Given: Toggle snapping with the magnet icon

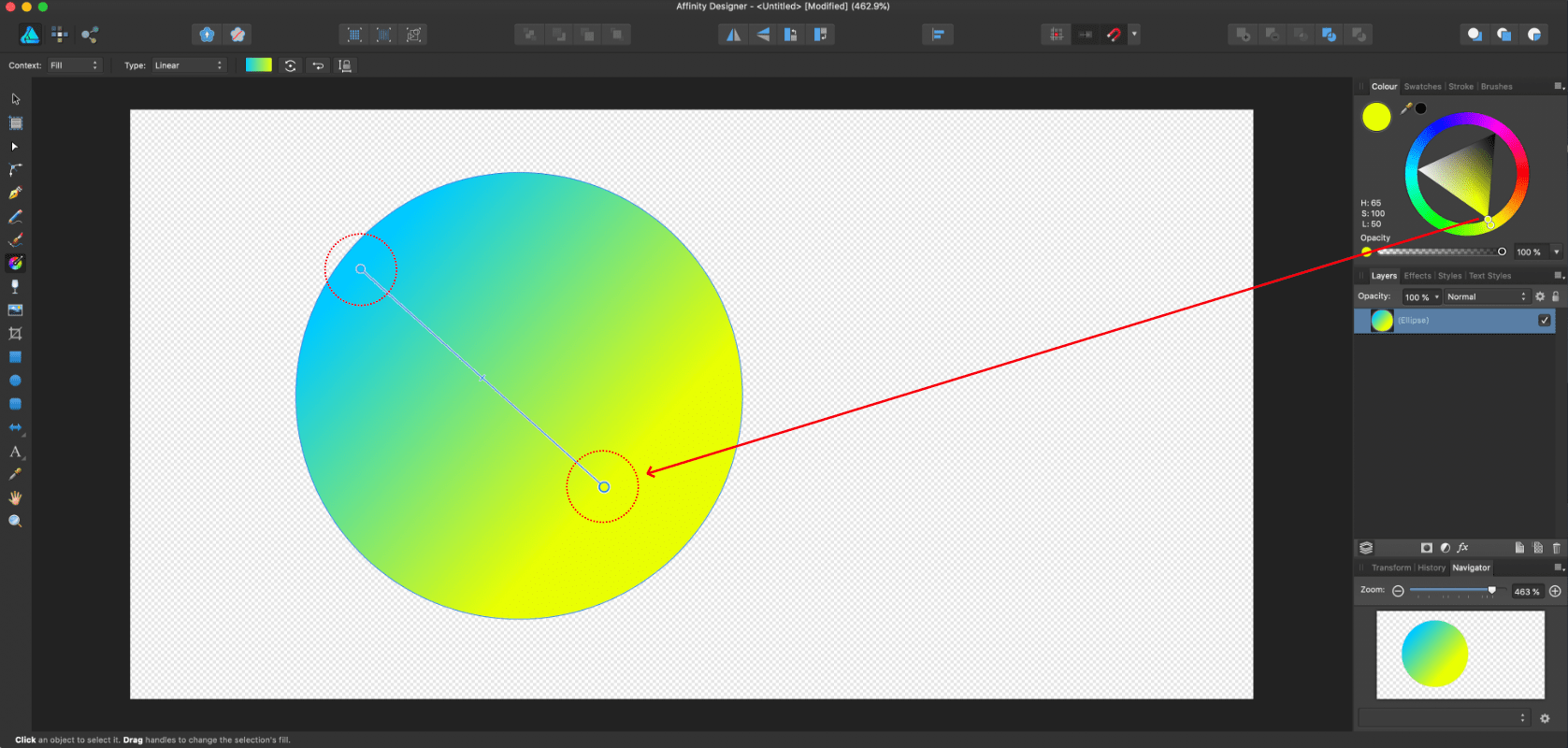Looking at the screenshot, I should pyautogui.click(x=1114, y=35).
